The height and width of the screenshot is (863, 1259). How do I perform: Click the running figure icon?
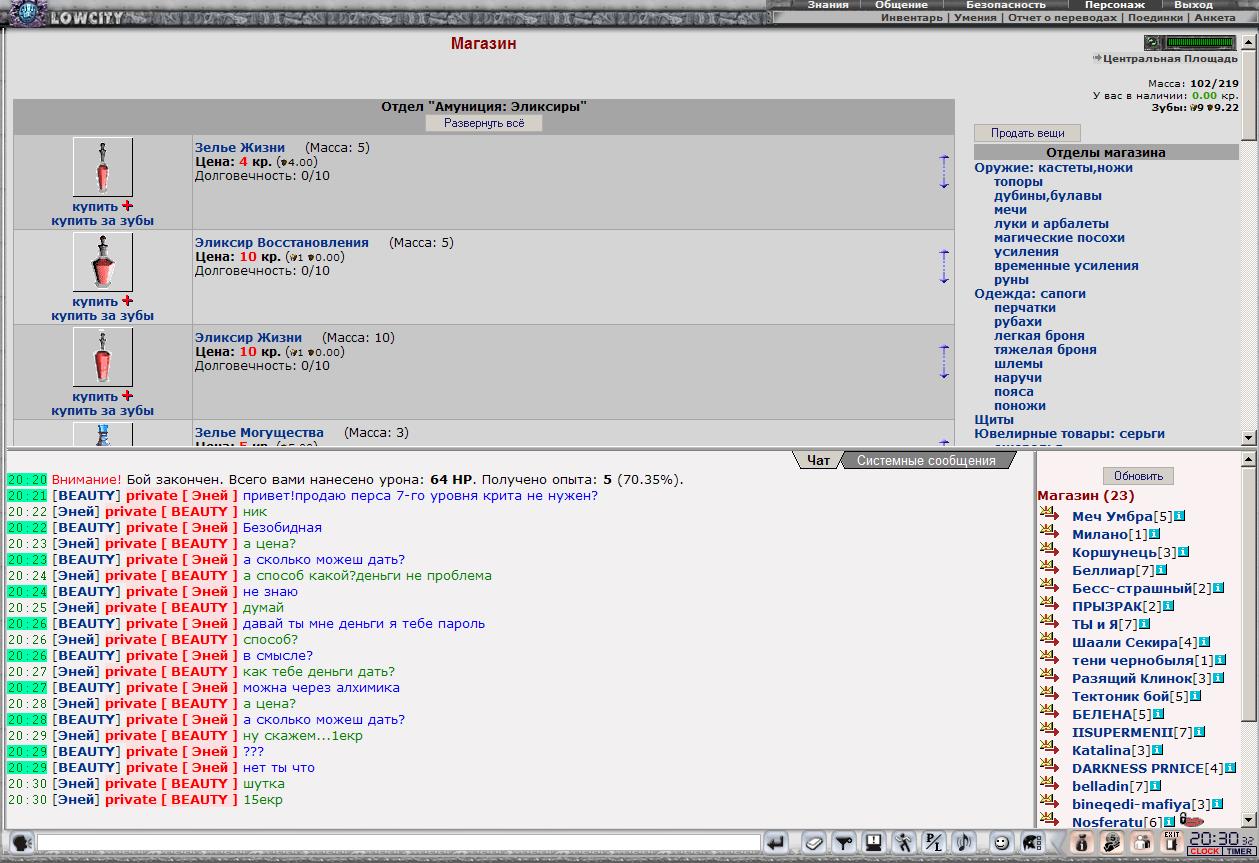click(903, 842)
